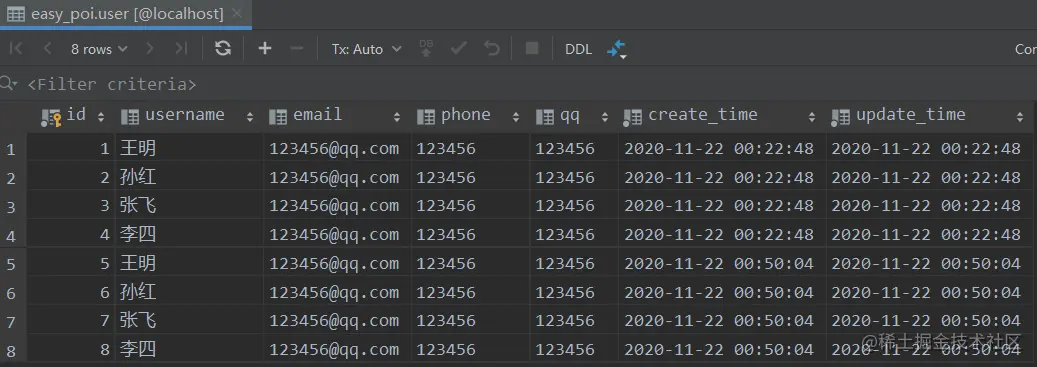Select the username cell 王明 in row 1
The image size is (1037, 367).
coord(188,149)
